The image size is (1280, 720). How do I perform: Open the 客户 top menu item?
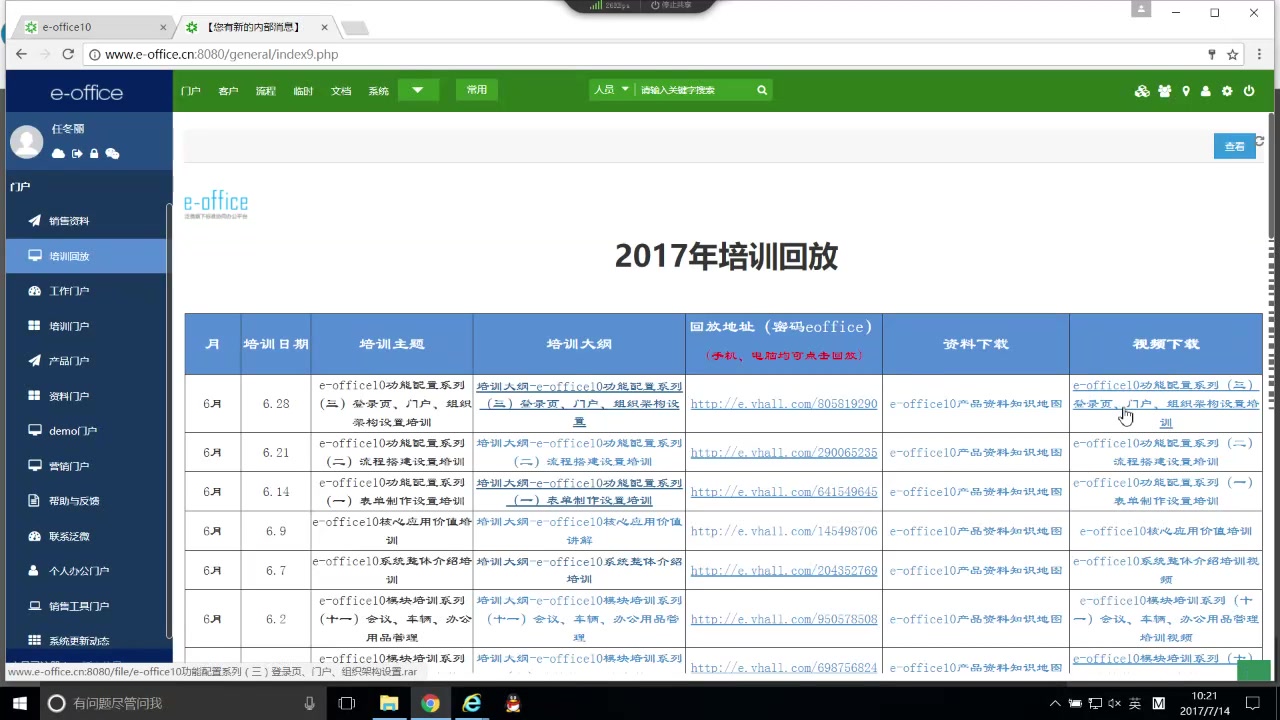[x=228, y=91]
